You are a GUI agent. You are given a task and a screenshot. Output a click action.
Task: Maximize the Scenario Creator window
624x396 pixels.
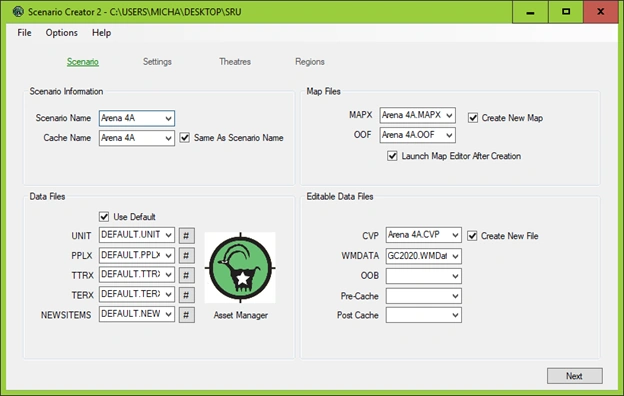click(566, 12)
